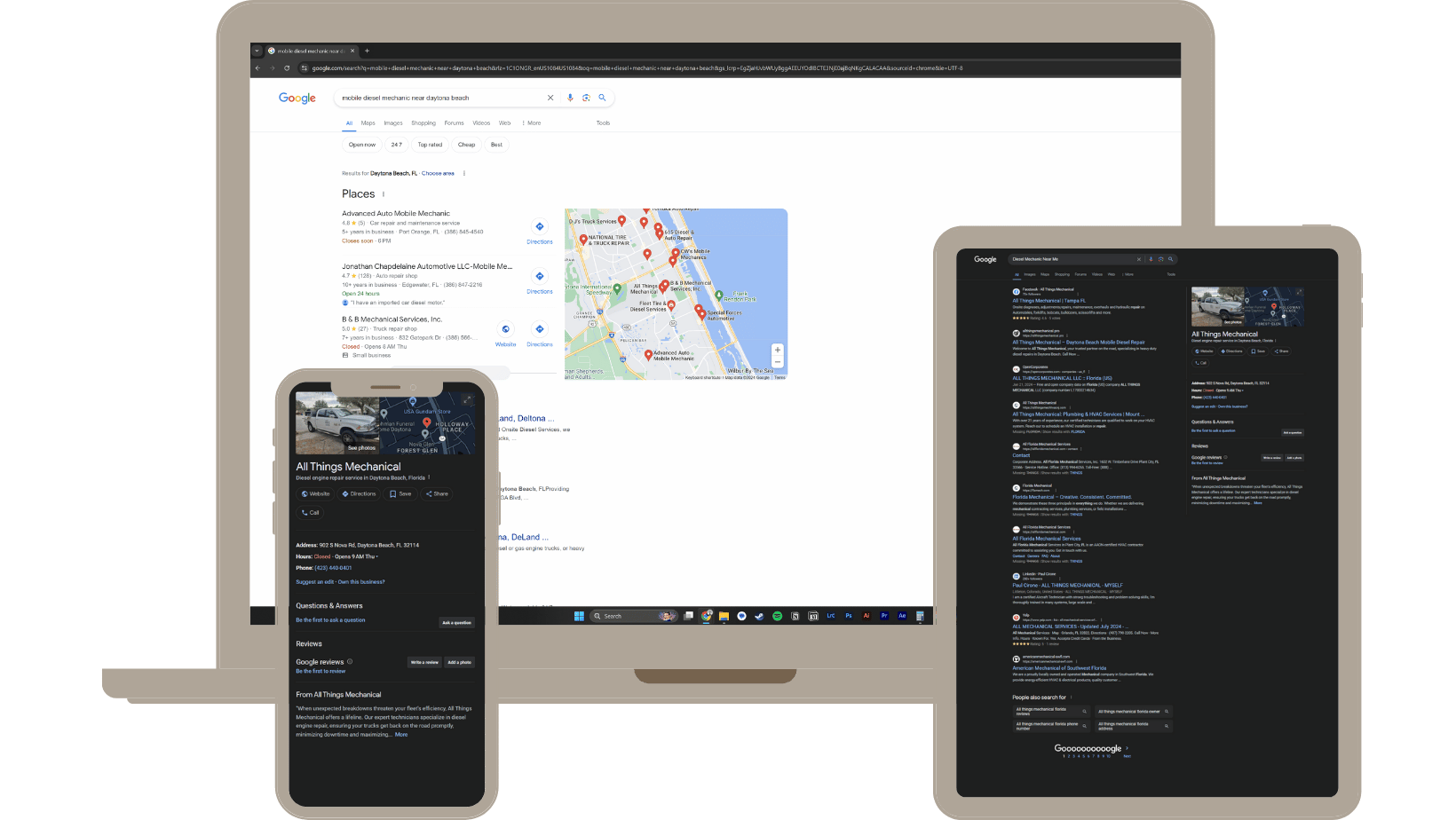
Task: Reload the page in Chrome
Action: (288, 67)
